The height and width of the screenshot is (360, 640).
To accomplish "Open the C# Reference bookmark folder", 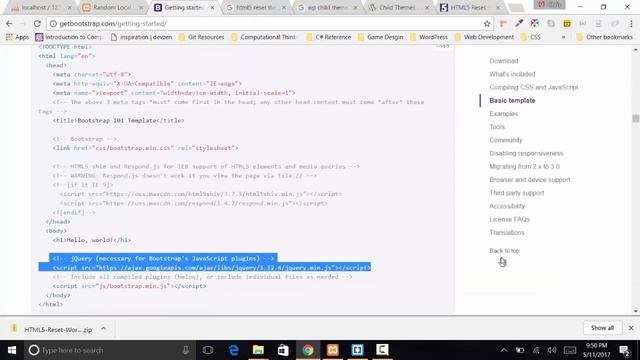I will point(329,37).
